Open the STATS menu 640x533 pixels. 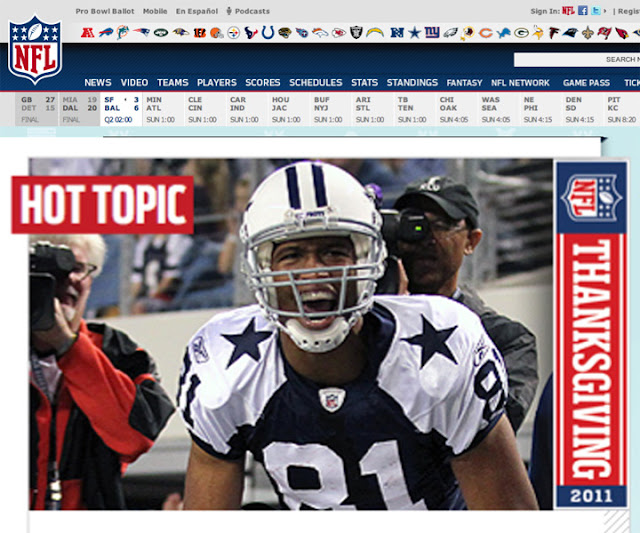(364, 82)
